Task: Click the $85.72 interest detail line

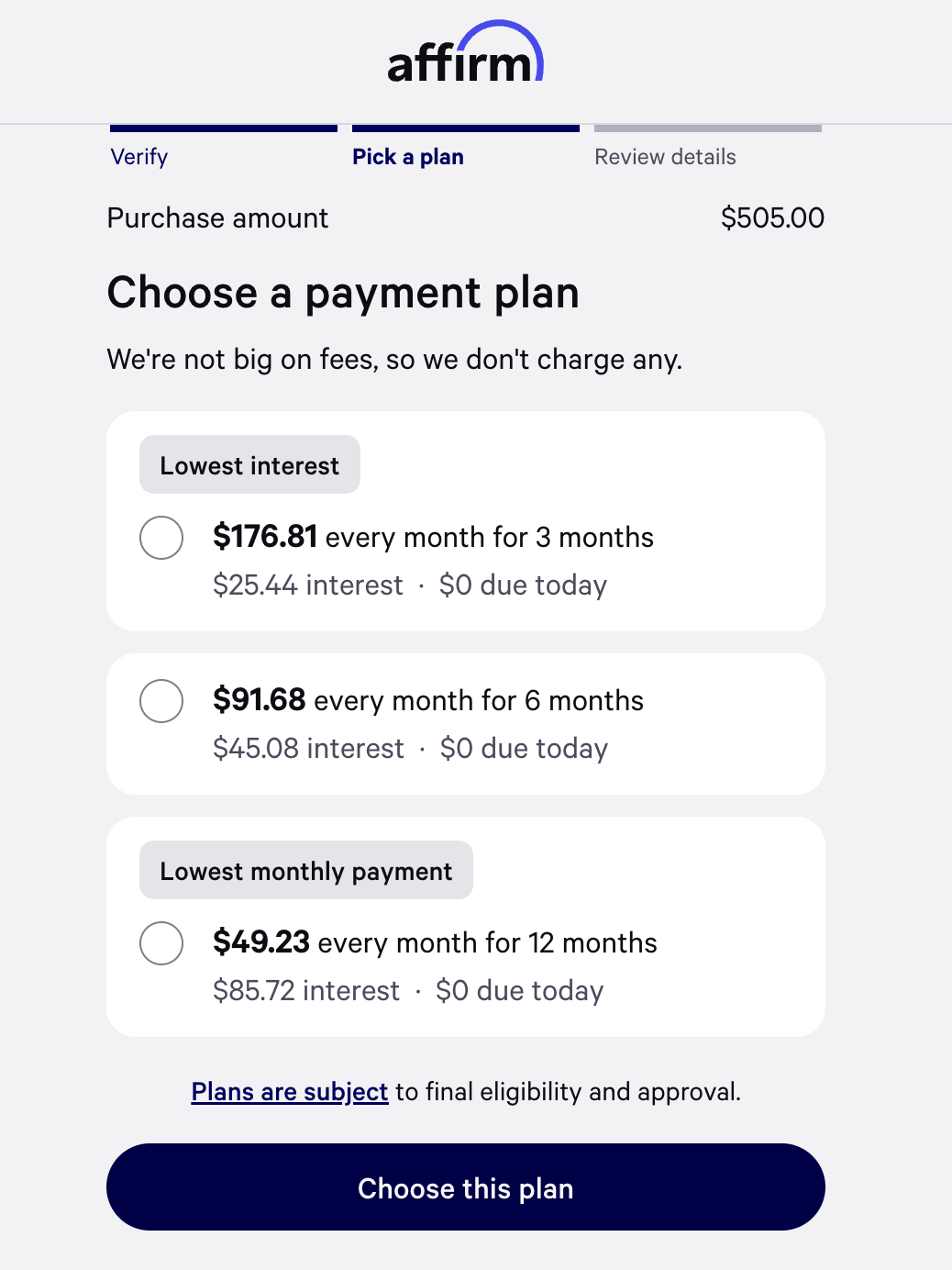Action: [407, 991]
